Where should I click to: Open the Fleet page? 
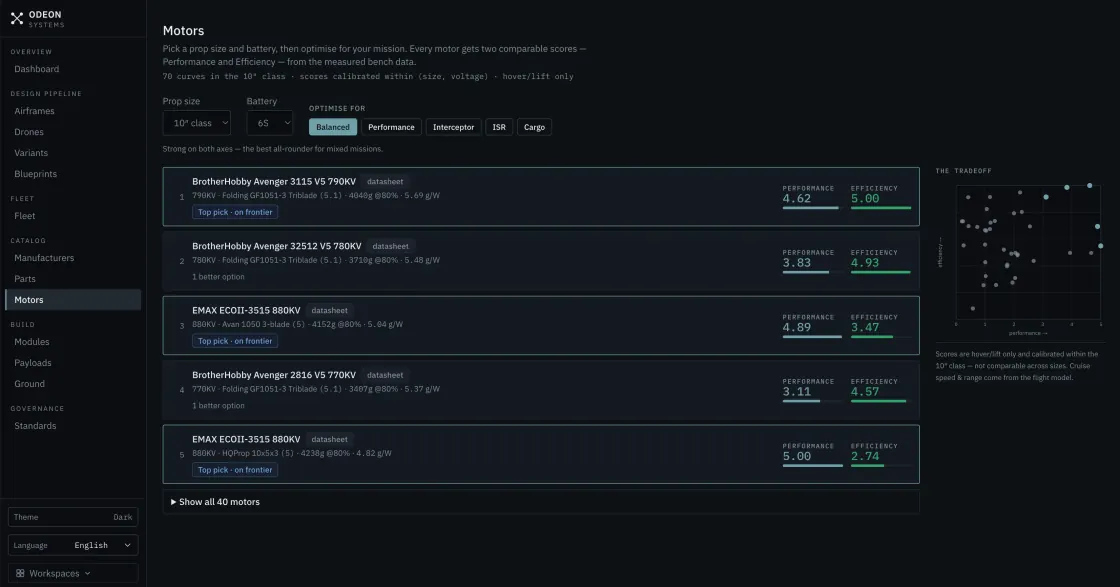pos(24,216)
